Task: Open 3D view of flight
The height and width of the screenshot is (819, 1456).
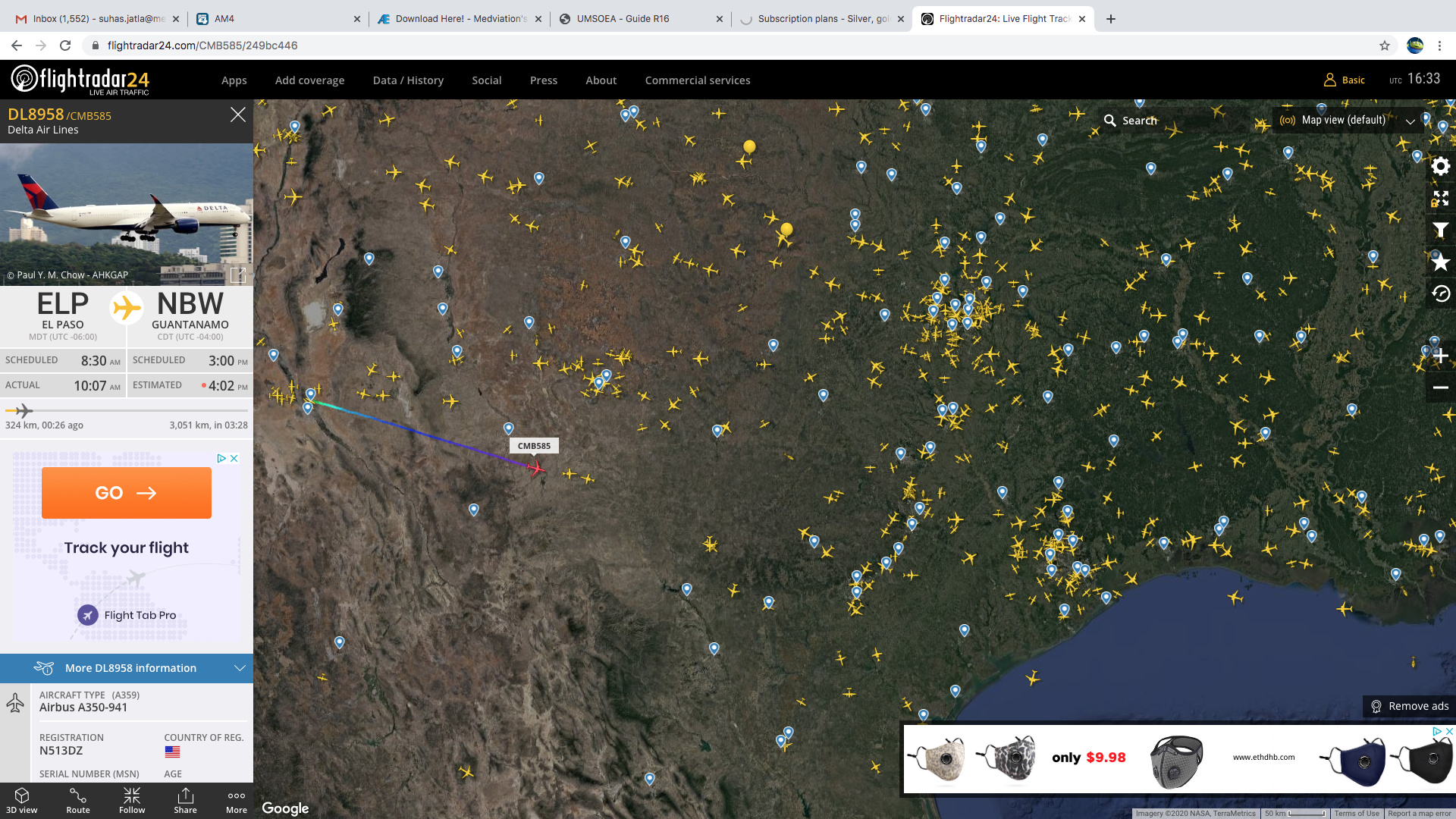Action: pos(21,800)
